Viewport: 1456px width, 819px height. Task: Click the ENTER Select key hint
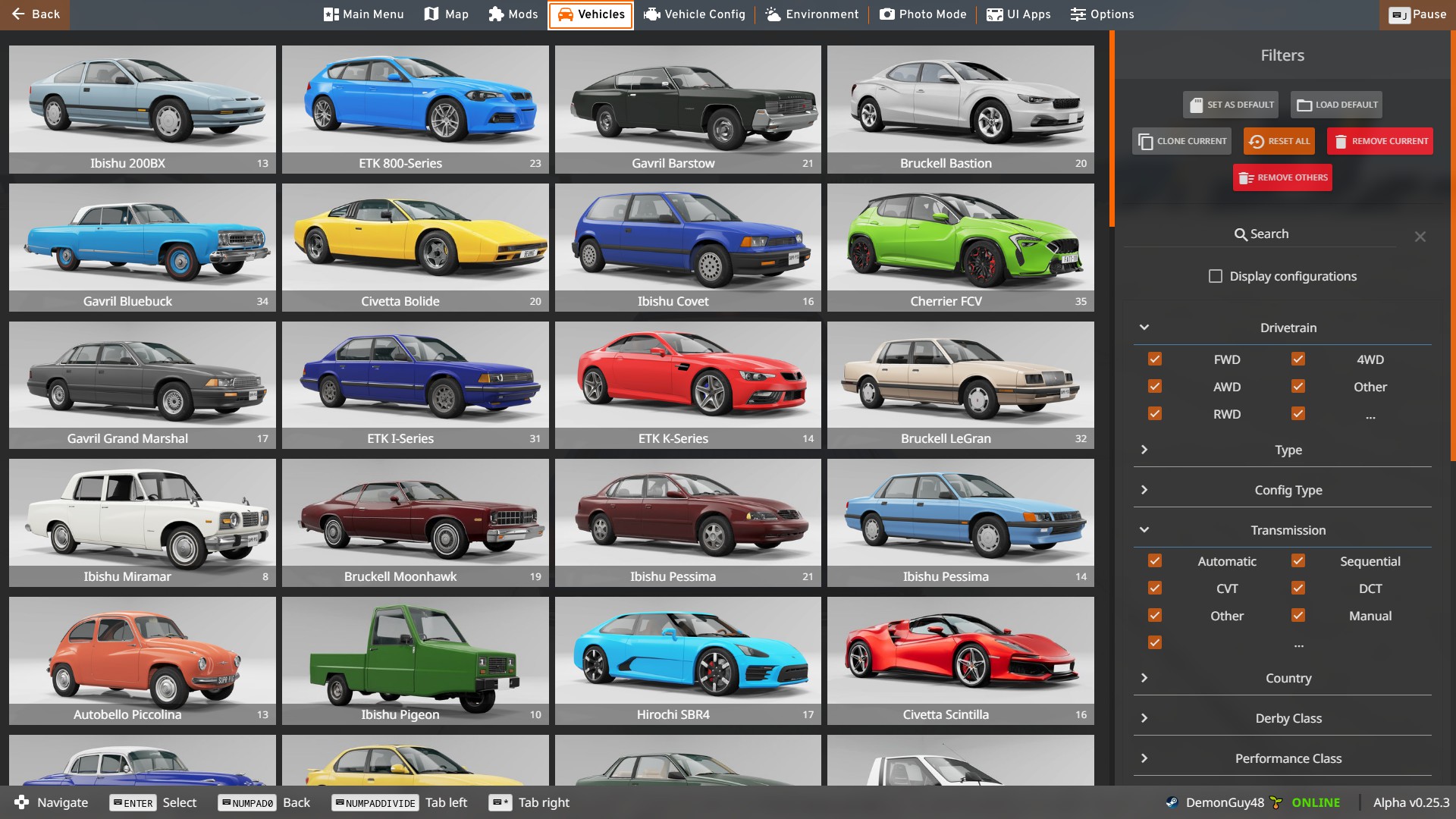click(152, 802)
